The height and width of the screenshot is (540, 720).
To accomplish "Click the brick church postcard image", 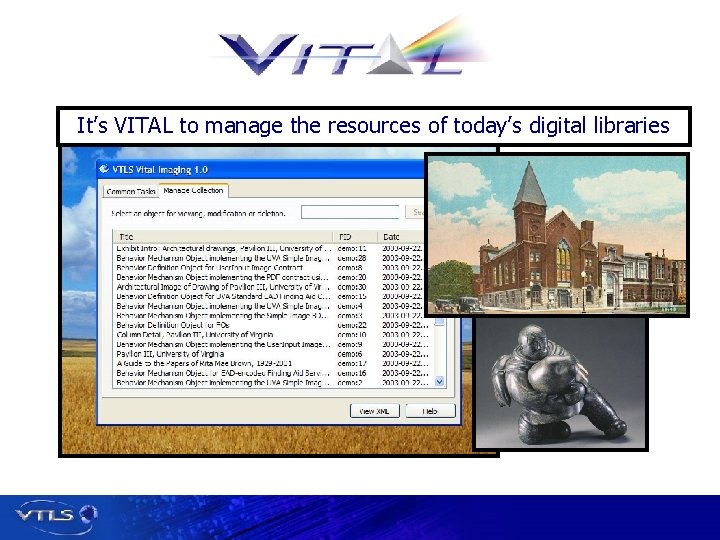I will tap(557, 235).
